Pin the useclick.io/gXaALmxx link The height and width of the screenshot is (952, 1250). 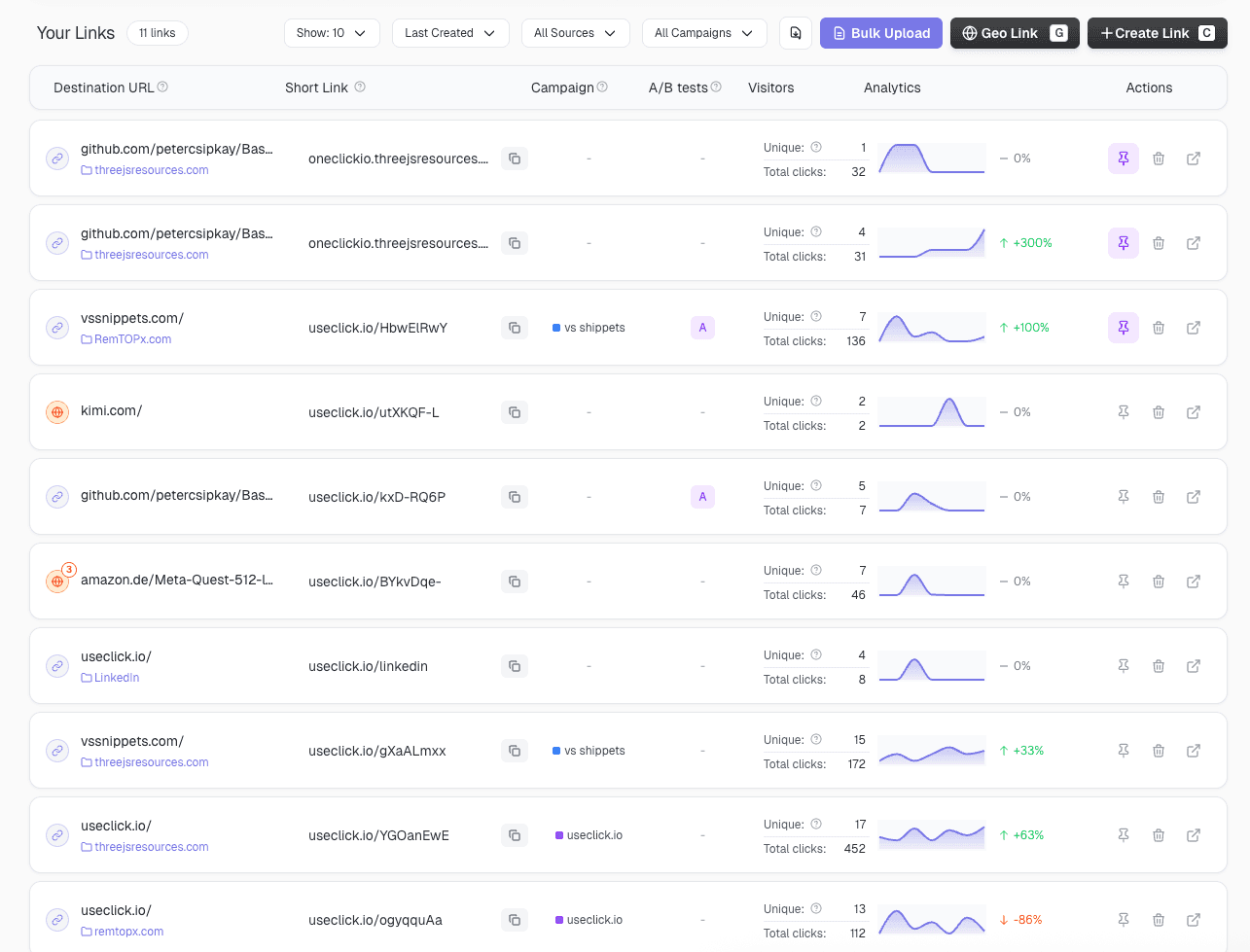[1124, 751]
